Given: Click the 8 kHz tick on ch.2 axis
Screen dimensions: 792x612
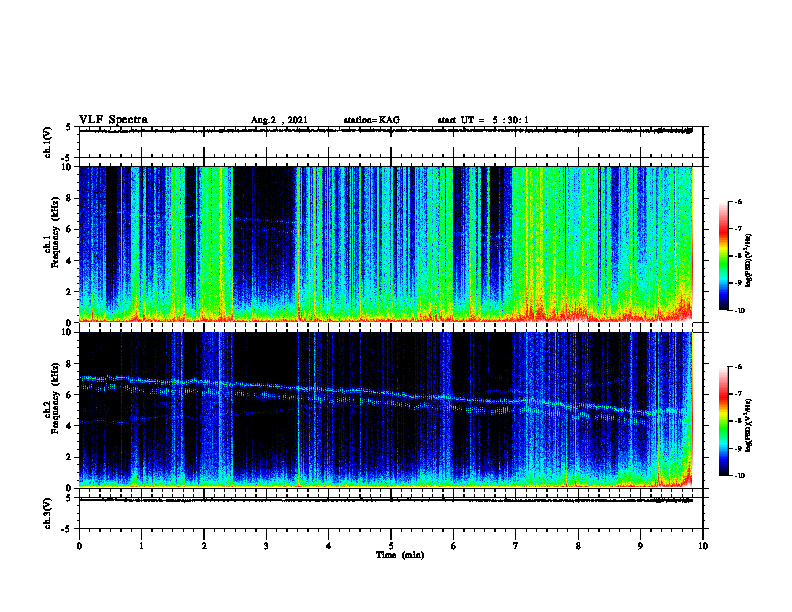Looking at the screenshot, I should pos(70,364).
